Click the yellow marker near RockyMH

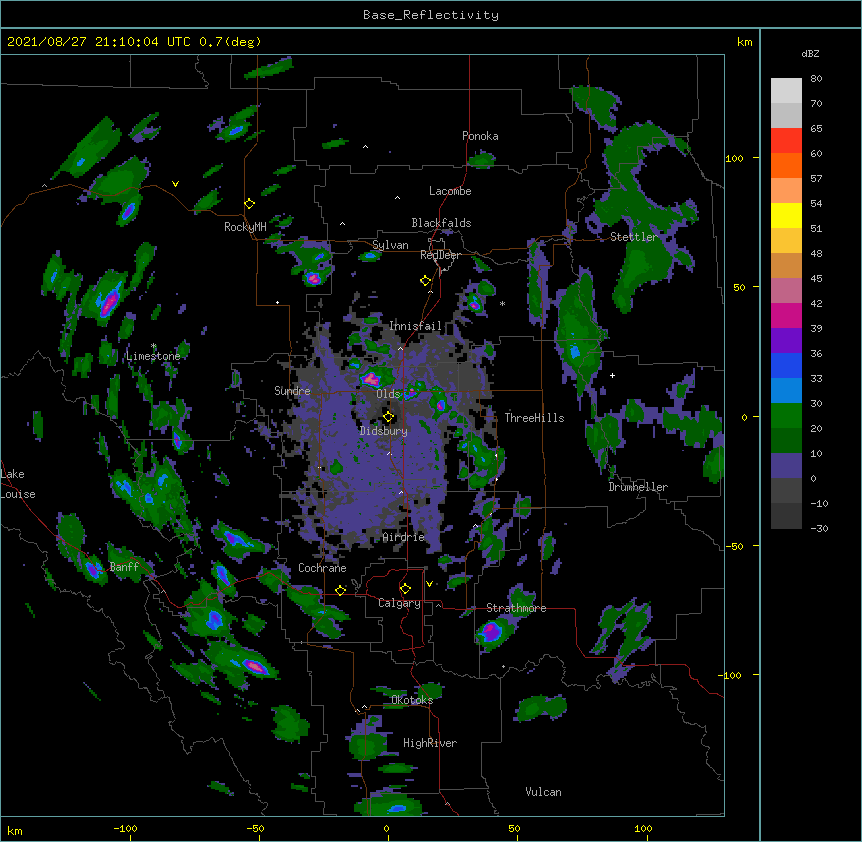[x=250, y=204]
